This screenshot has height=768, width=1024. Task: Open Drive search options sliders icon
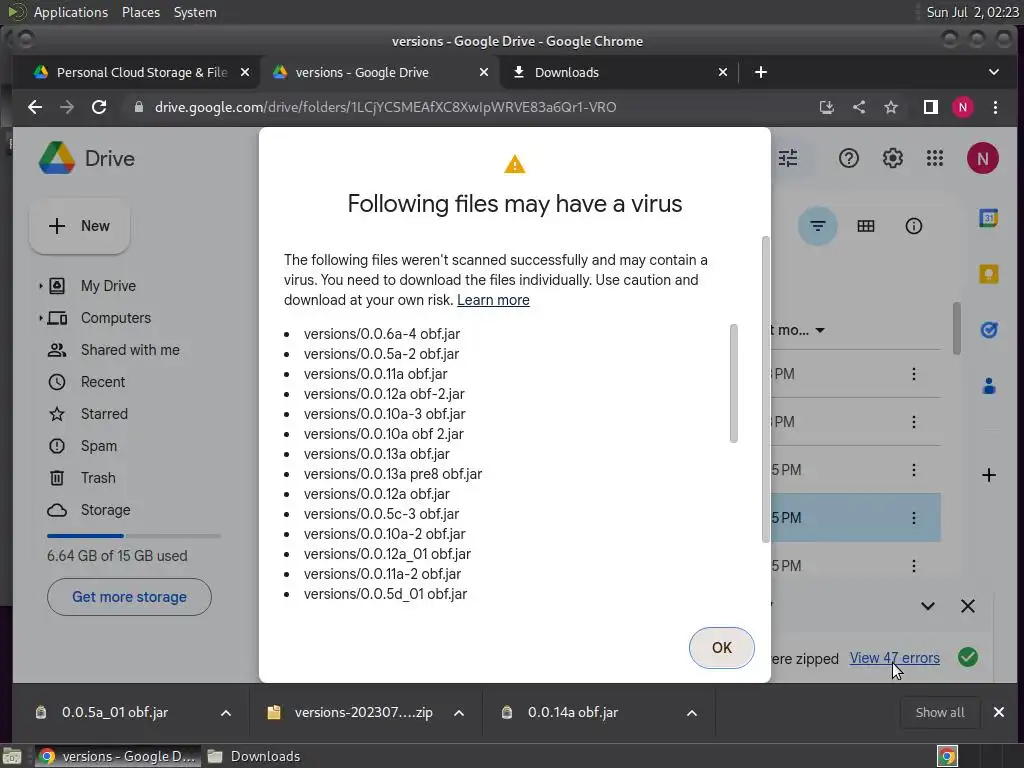tap(788, 158)
